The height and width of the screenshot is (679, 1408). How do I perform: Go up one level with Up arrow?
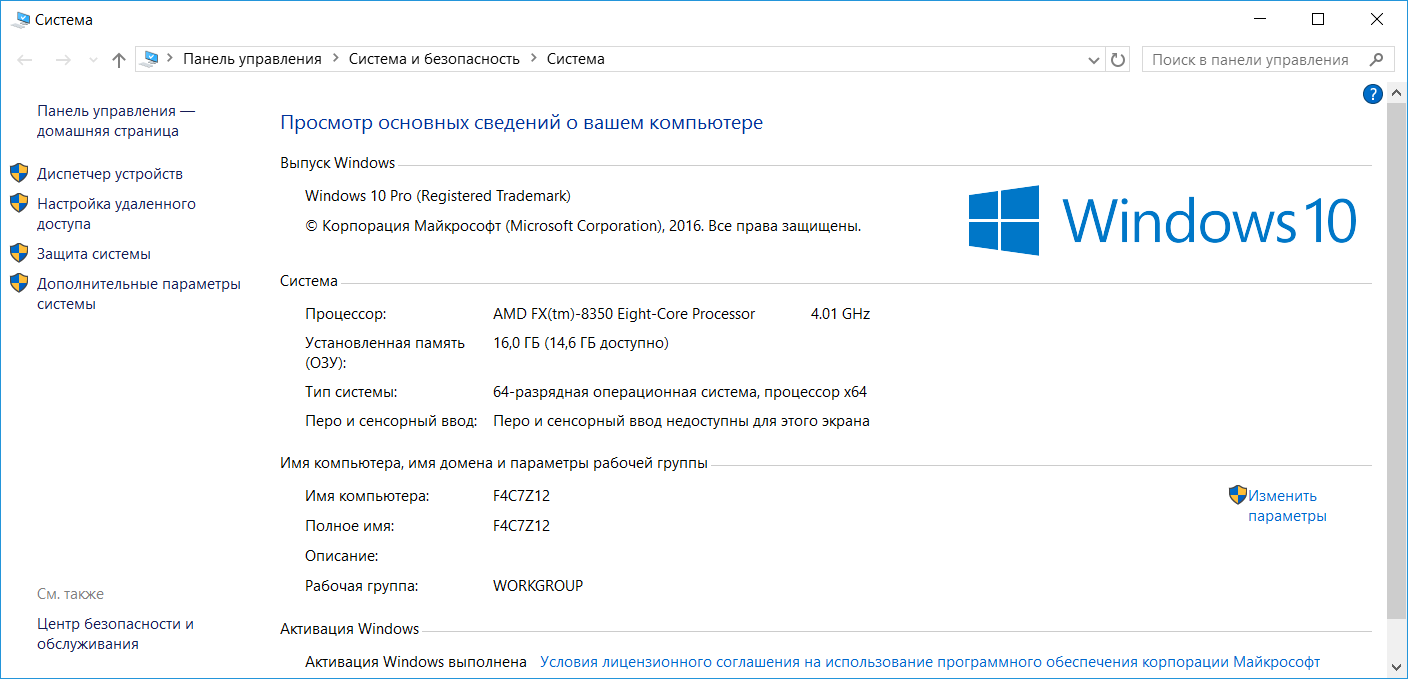[x=119, y=60]
